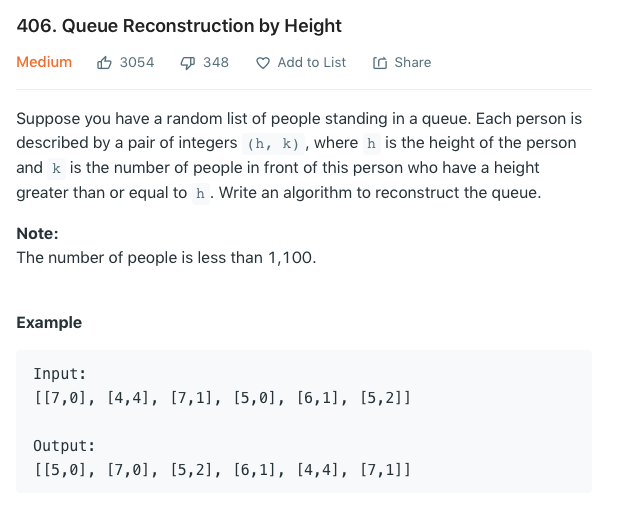
Task: Click the thumbs-down dislike icon
Action: coord(187,63)
